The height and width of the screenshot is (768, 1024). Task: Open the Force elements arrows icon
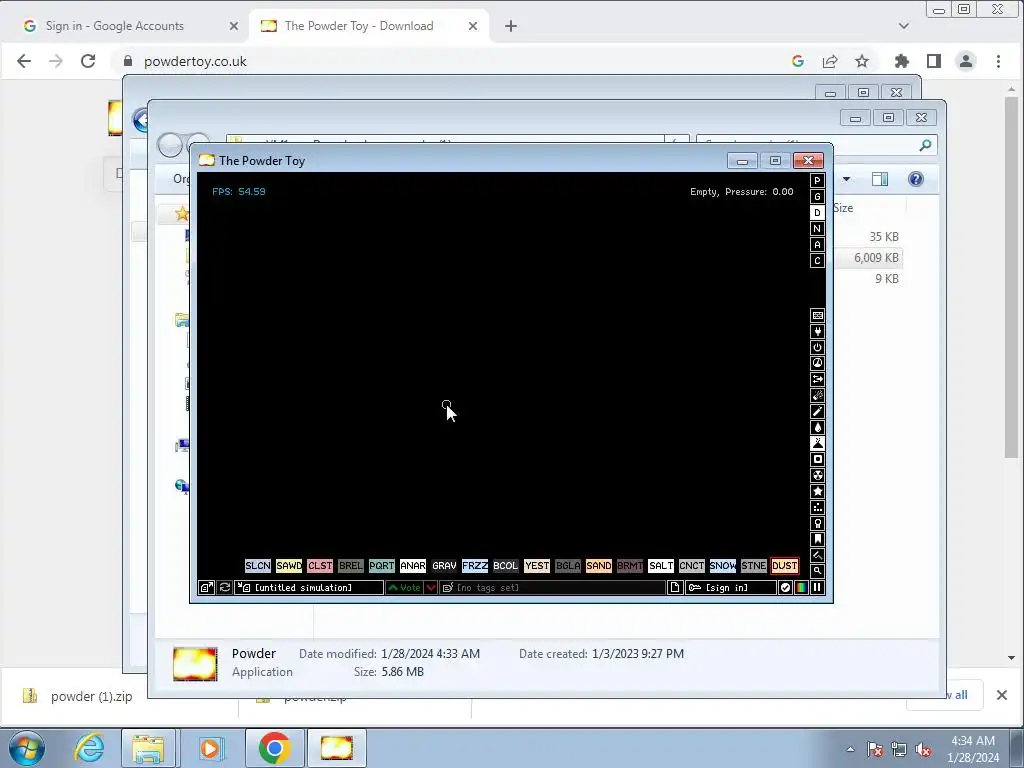point(817,379)
